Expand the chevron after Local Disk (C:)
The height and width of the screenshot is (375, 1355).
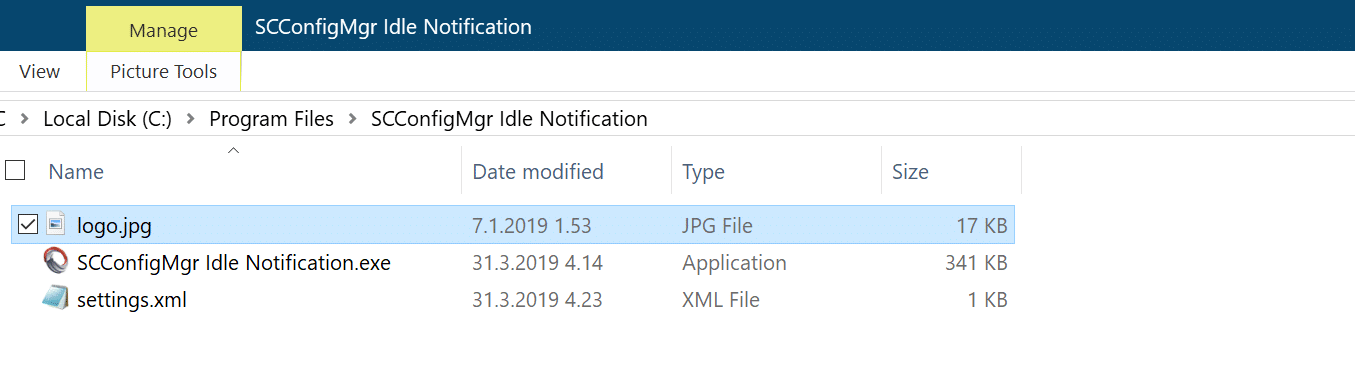coord(191,119)
